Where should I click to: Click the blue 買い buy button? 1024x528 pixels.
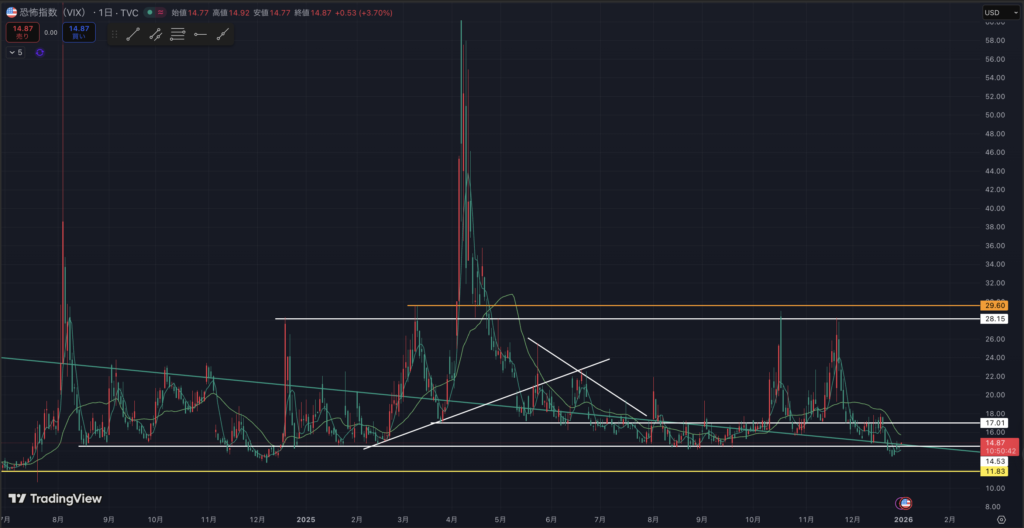(78, 32)
